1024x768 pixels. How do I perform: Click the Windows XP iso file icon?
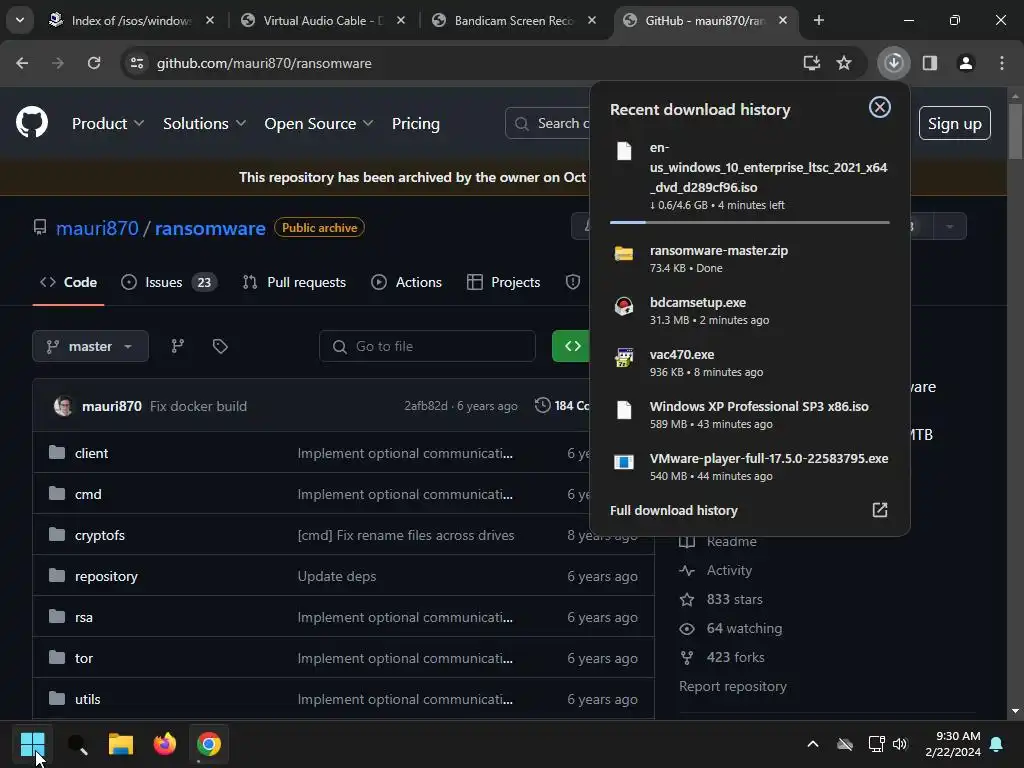click(x=624, y=410)
